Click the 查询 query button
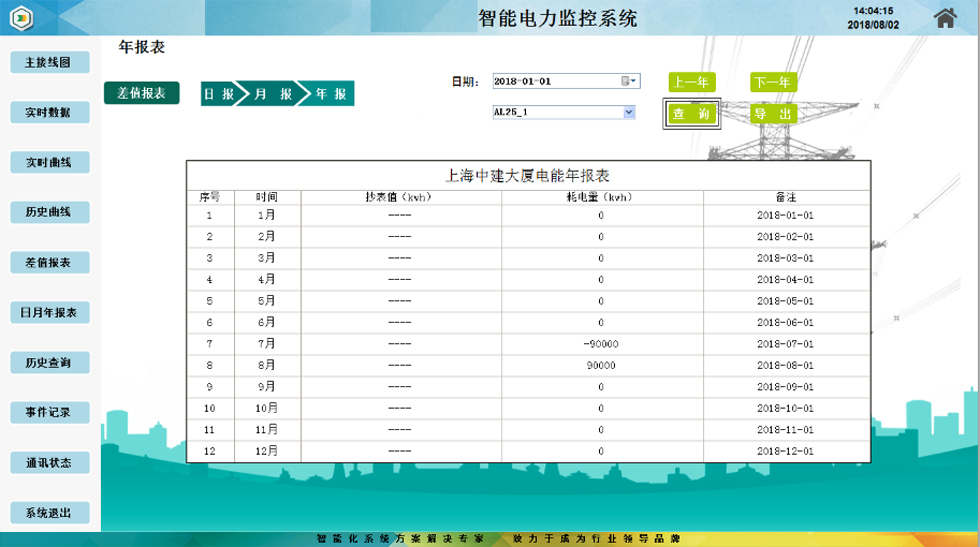The image size is (980, 547). pos(691,114)
